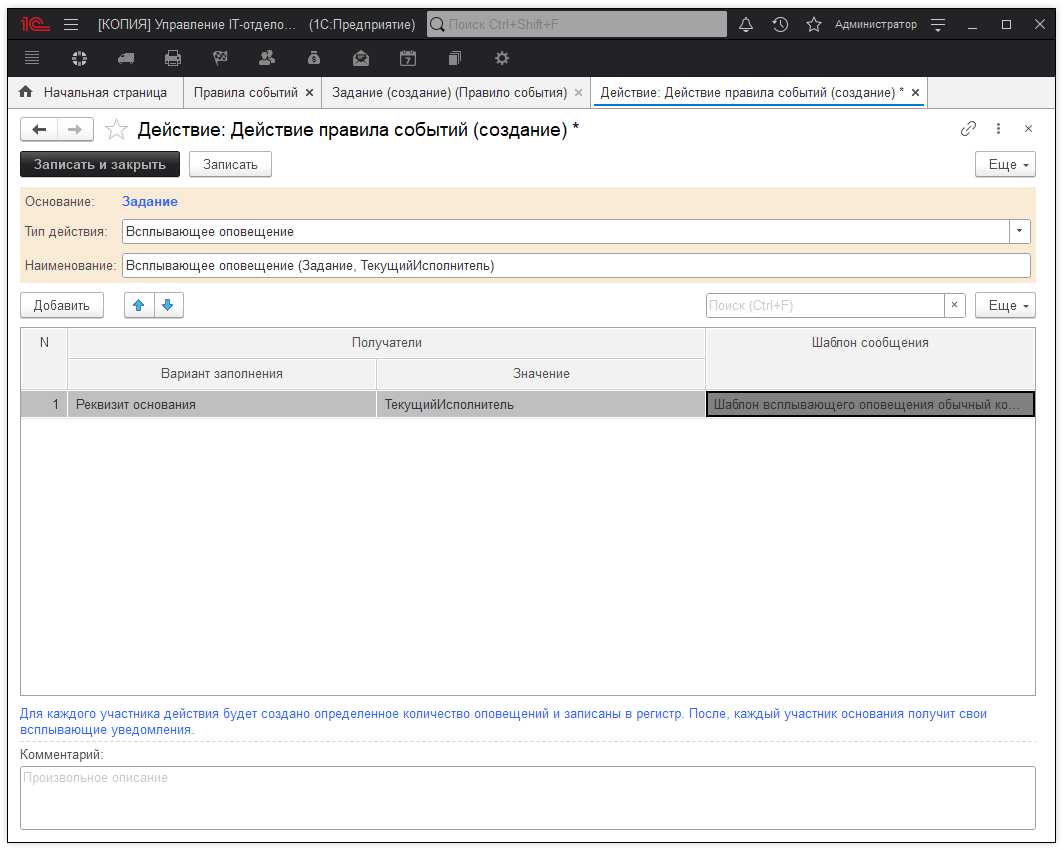
Task: Click the printer section icon
Action: coord(173,58)
